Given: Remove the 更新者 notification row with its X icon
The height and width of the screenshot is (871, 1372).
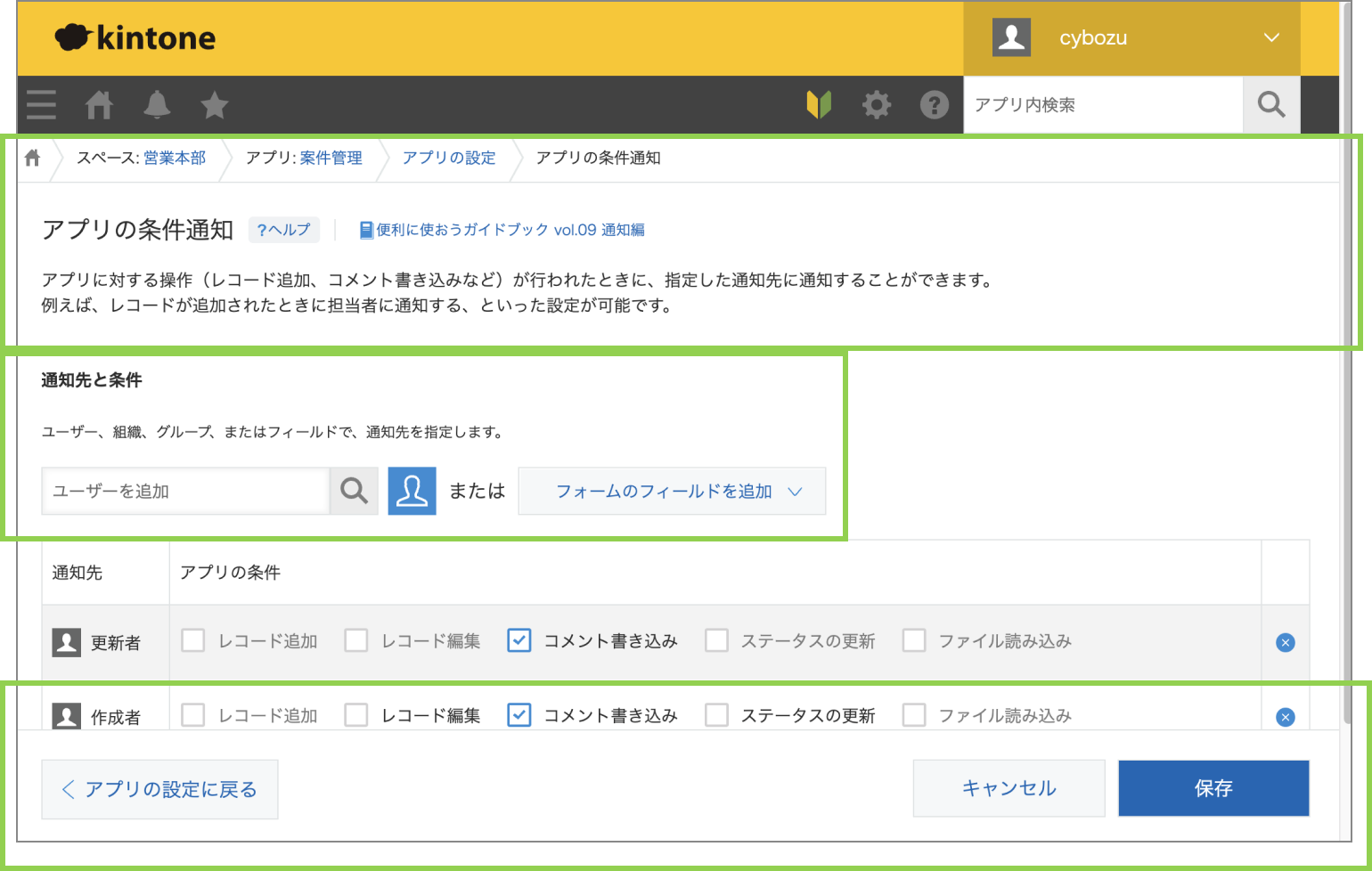Looking at the screenshot, I should 1285,641.
